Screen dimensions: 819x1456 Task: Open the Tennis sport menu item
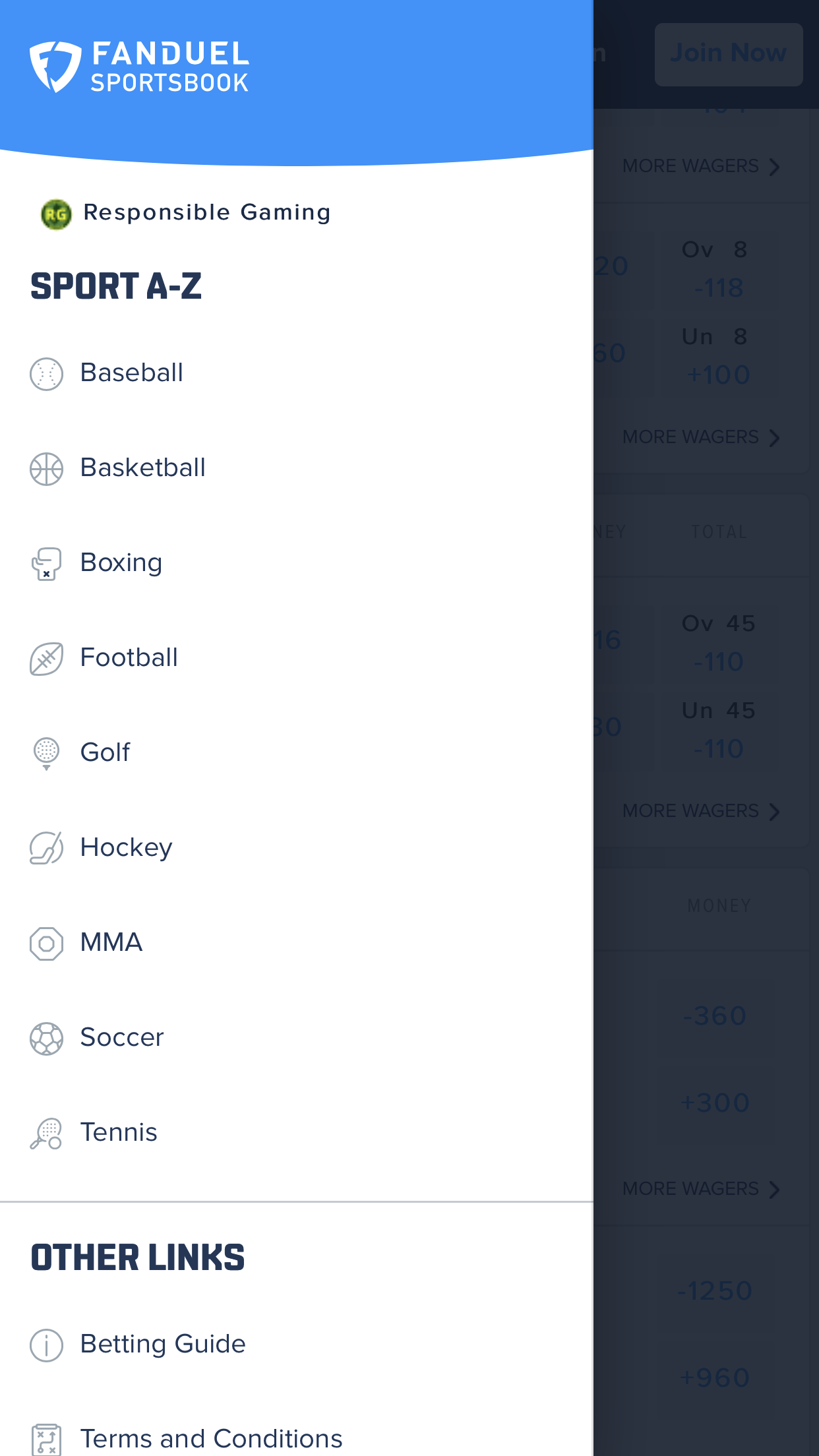(x=119, y=1132)
